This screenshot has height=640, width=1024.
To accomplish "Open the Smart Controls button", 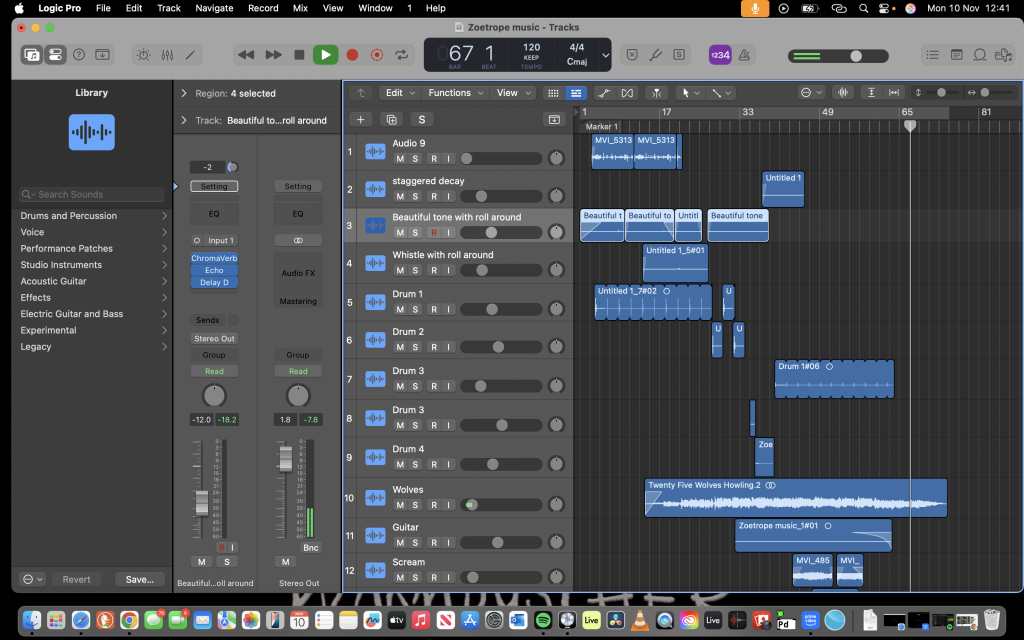I will (x=143, y=55).
